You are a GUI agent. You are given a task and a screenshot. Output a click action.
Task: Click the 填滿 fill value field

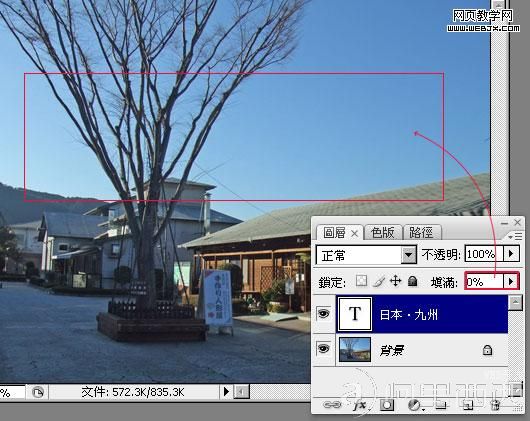click(x=484, y=281)
